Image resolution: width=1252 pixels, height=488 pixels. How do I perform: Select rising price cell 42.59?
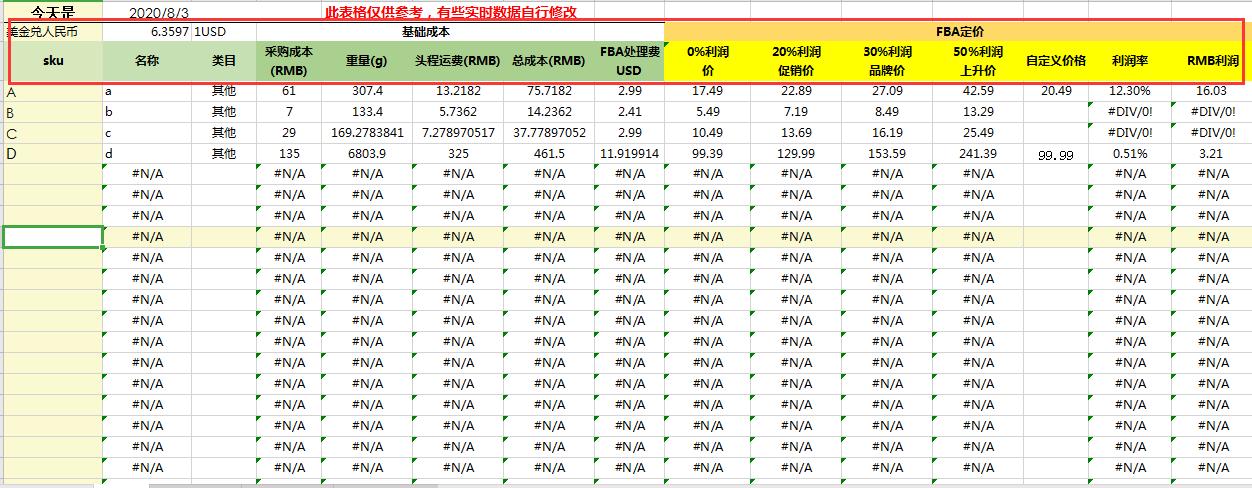[977, 91]
